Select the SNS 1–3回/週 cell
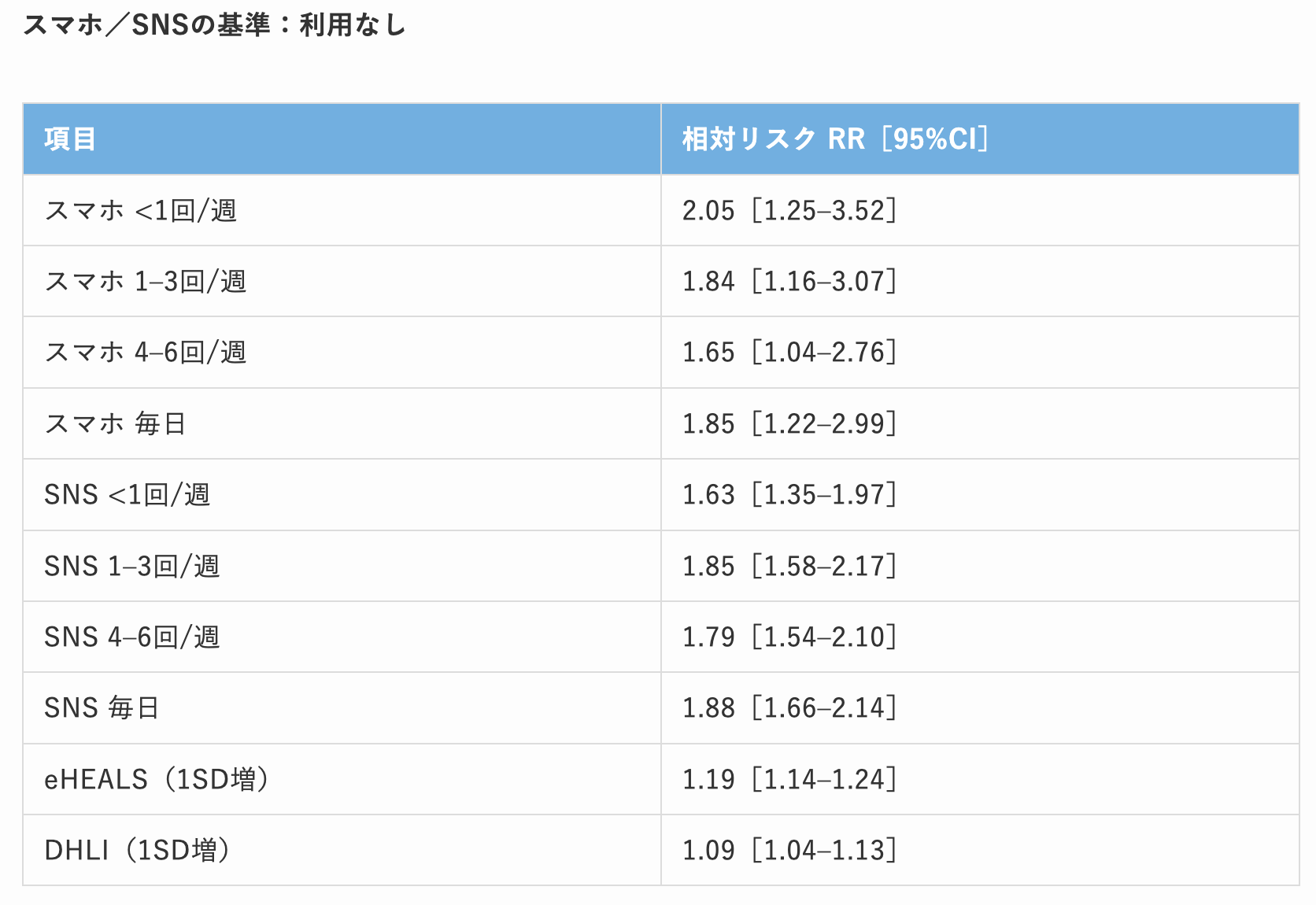 pyautogui.click(x=131, y=566)
